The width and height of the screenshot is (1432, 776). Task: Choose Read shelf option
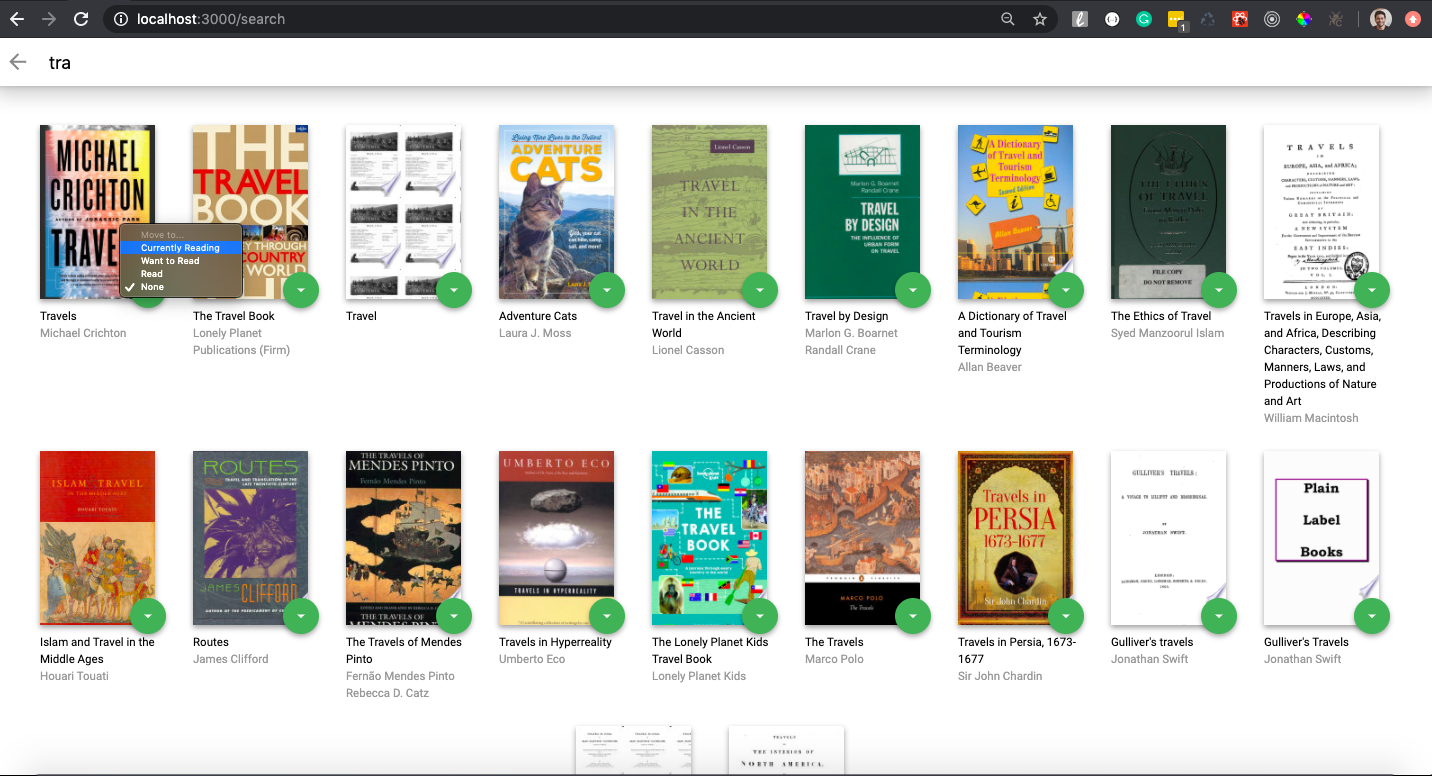pyautogui.click(x=180, y=274)
